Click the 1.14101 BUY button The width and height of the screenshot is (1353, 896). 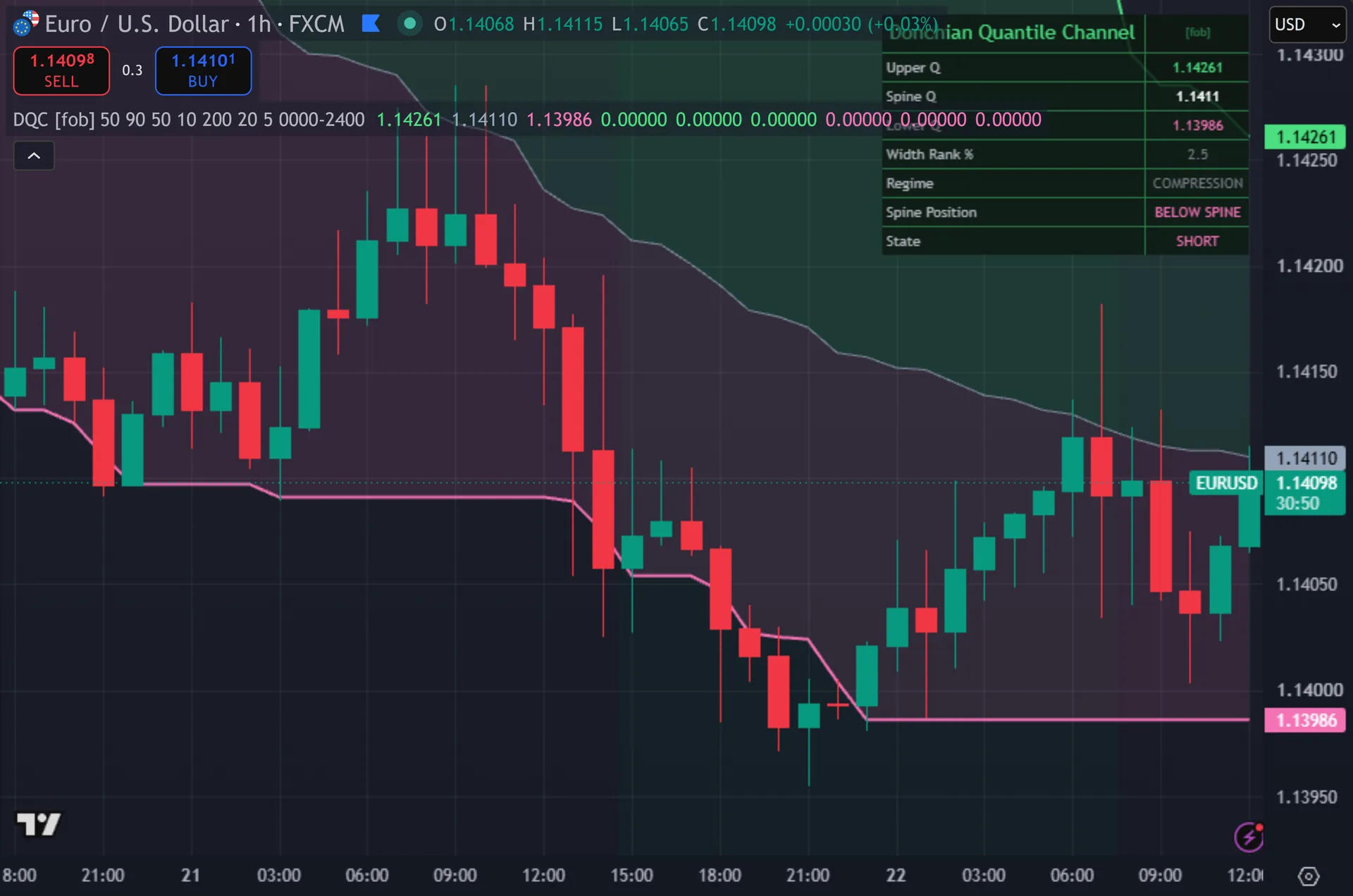(203, 70)
